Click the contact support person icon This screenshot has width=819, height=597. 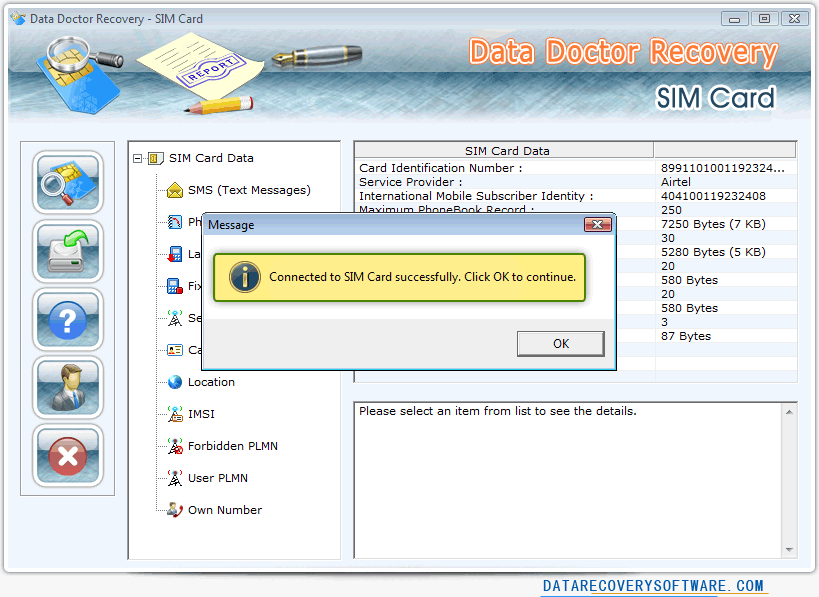(67, 388)
